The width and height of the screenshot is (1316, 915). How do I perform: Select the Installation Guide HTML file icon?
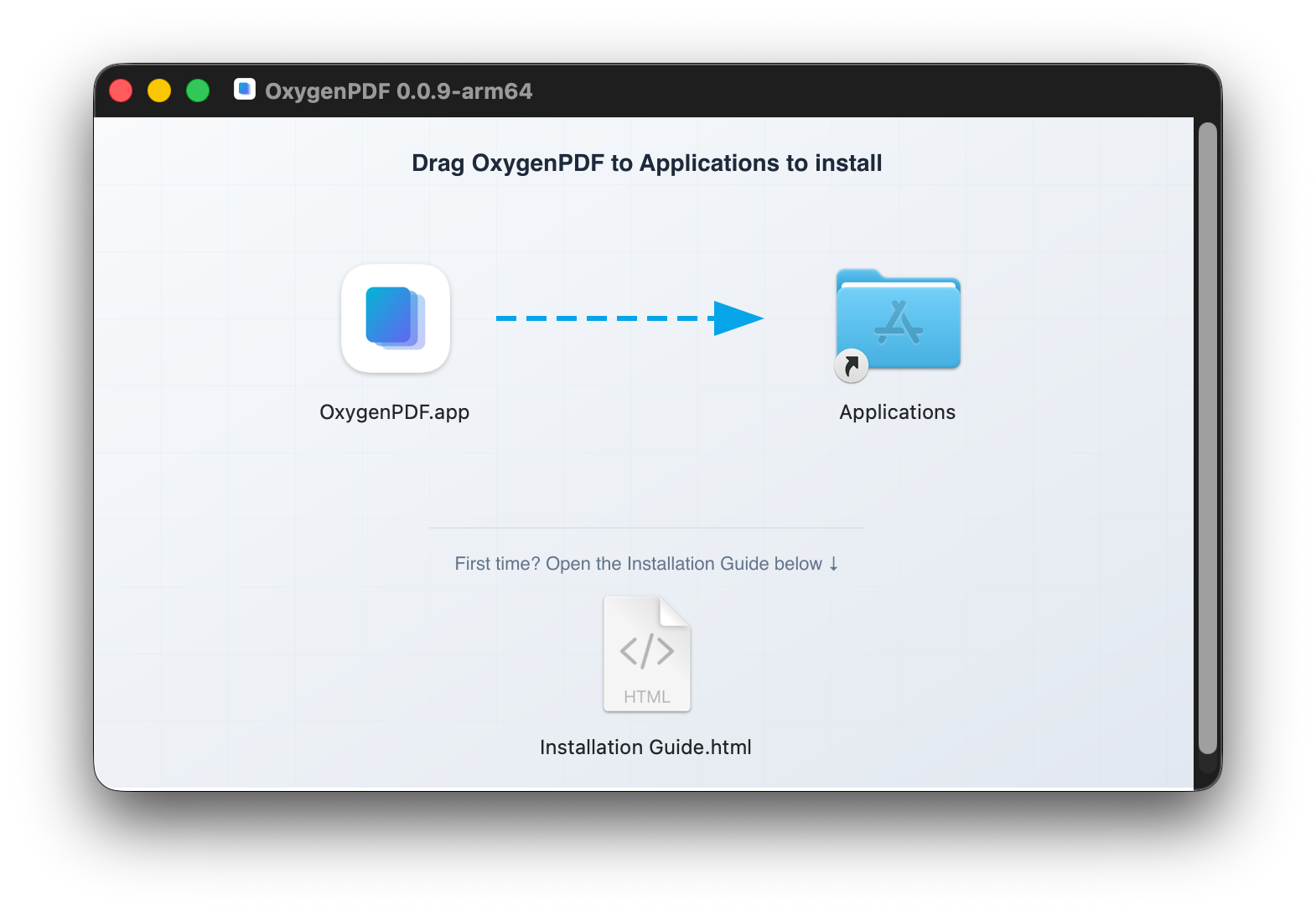tap(647, 654)
